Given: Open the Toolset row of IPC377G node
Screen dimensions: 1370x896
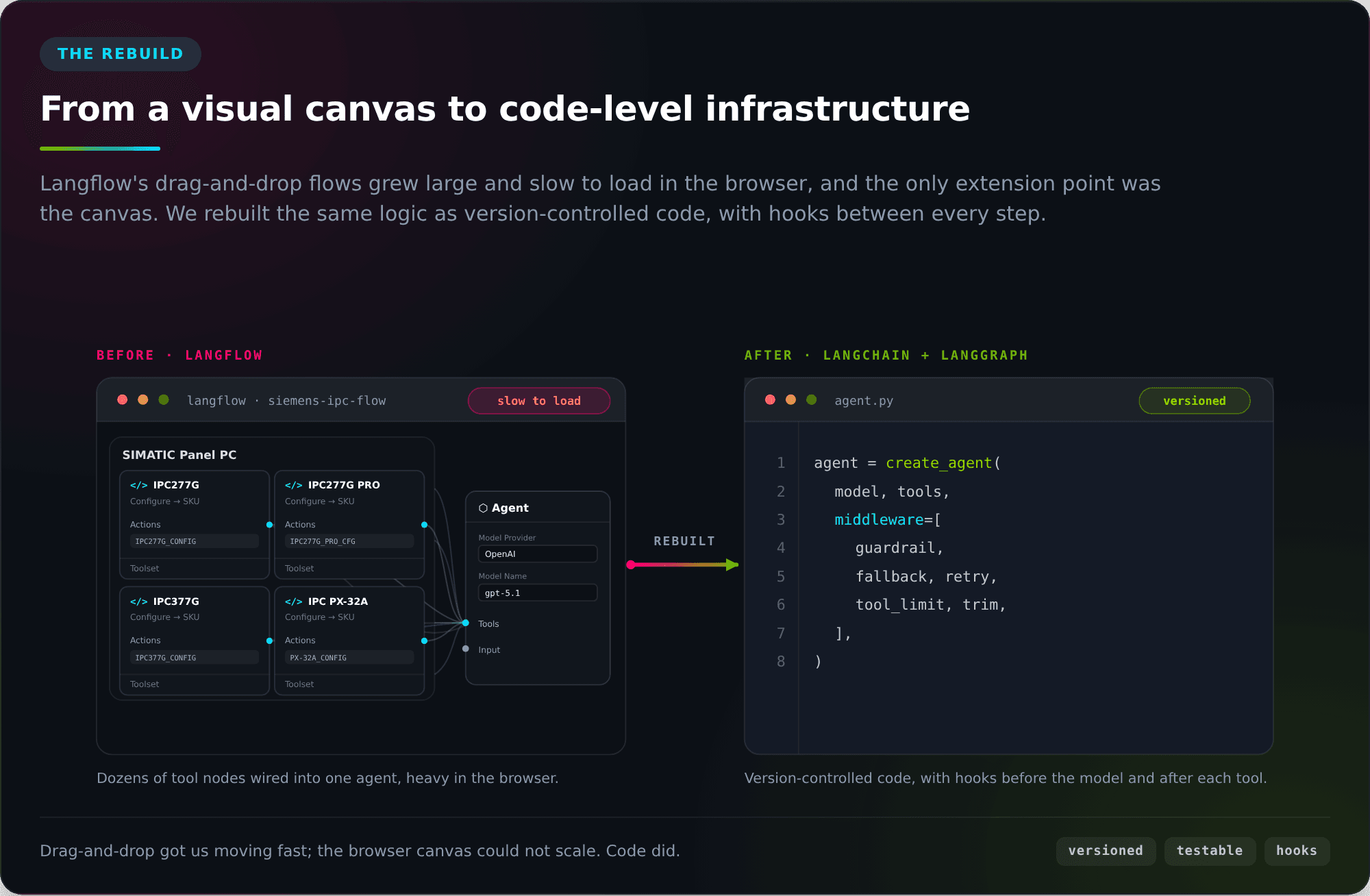Looking at the screenshot, I should 194,684.
